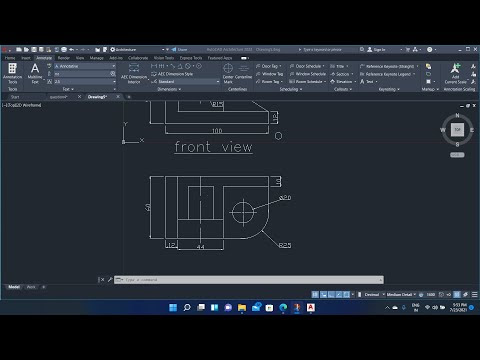Viewport: 480px width, 360px height.
Task: Click the Section callout tool
Action: point(341,74)
